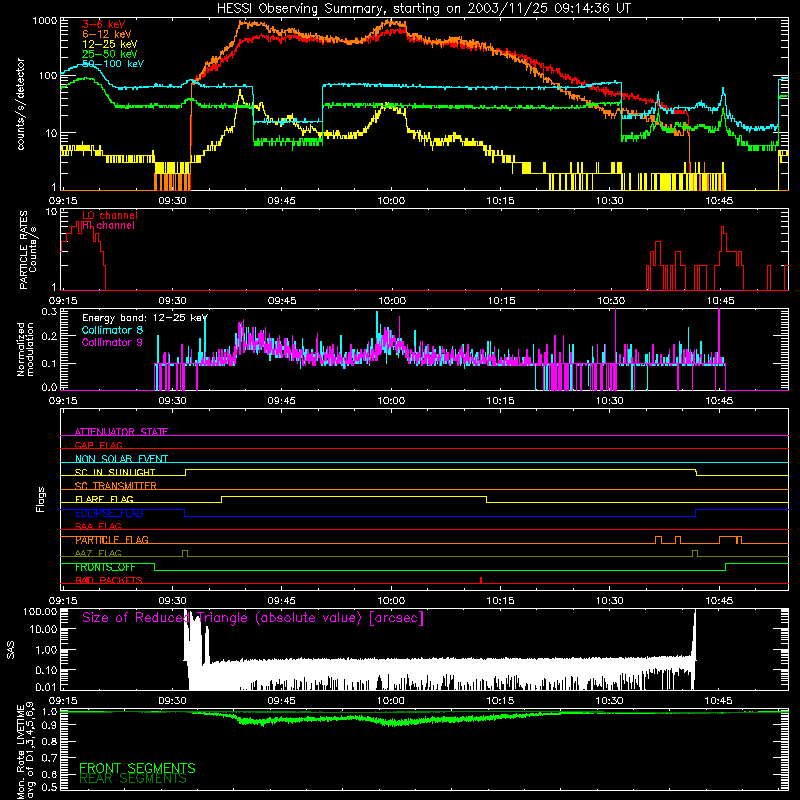The width and height of the screenshot is (800, 800).
Task: Click the SC_TRANSMITTER flag label
Action: pyautogui.click(x=116, y=486)
